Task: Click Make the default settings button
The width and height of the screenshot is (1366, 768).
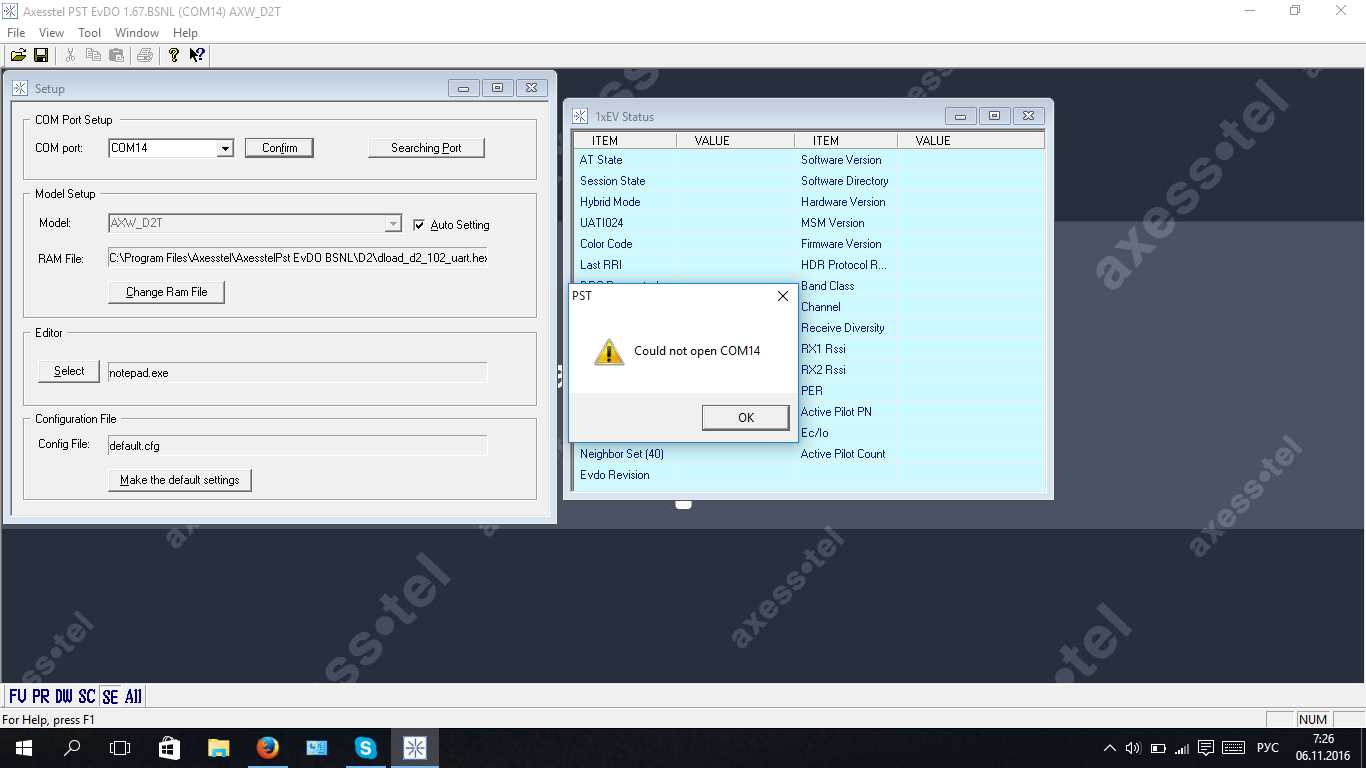Action: pyautogui.click(x=180, y=480)
